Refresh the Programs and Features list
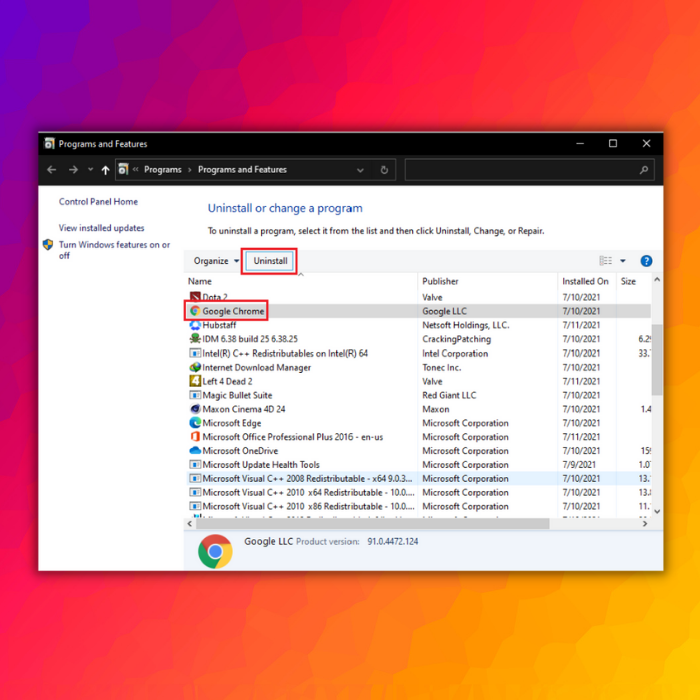700x700 pixels. click(384, 170)
